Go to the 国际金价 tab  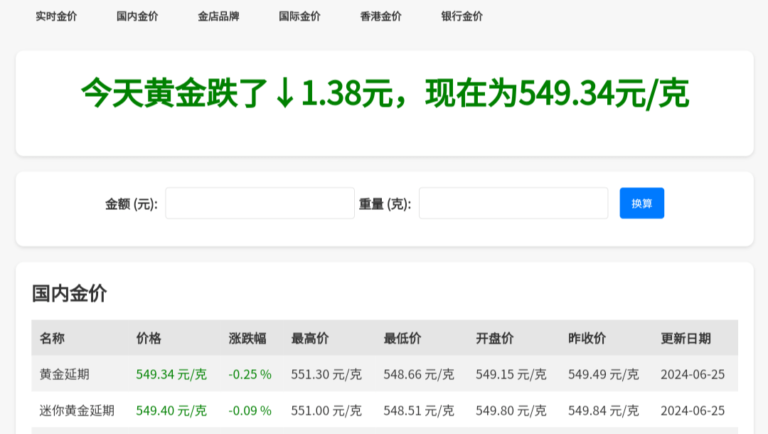[x=299, y=16]
